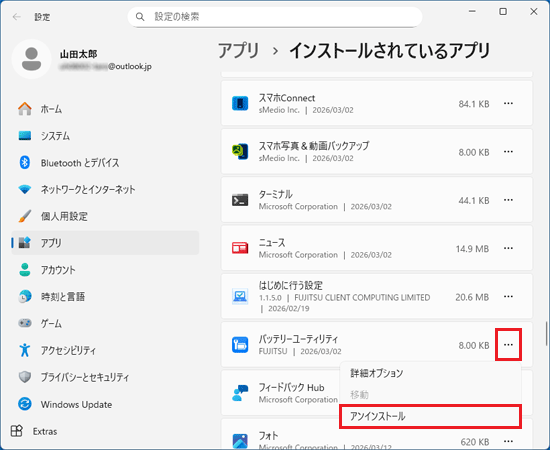
Task: Open more options for バッテリーユーティリティ
Action: click(508, 345)
